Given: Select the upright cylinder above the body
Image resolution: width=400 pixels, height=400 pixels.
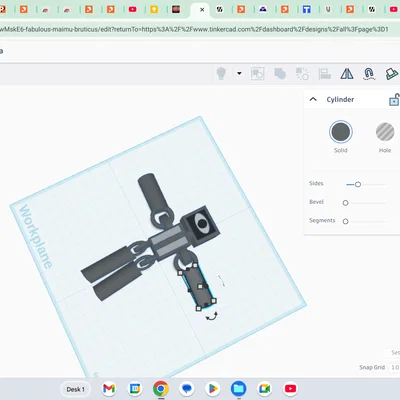Looking at the screenshot, I should (x=152, y=192).
